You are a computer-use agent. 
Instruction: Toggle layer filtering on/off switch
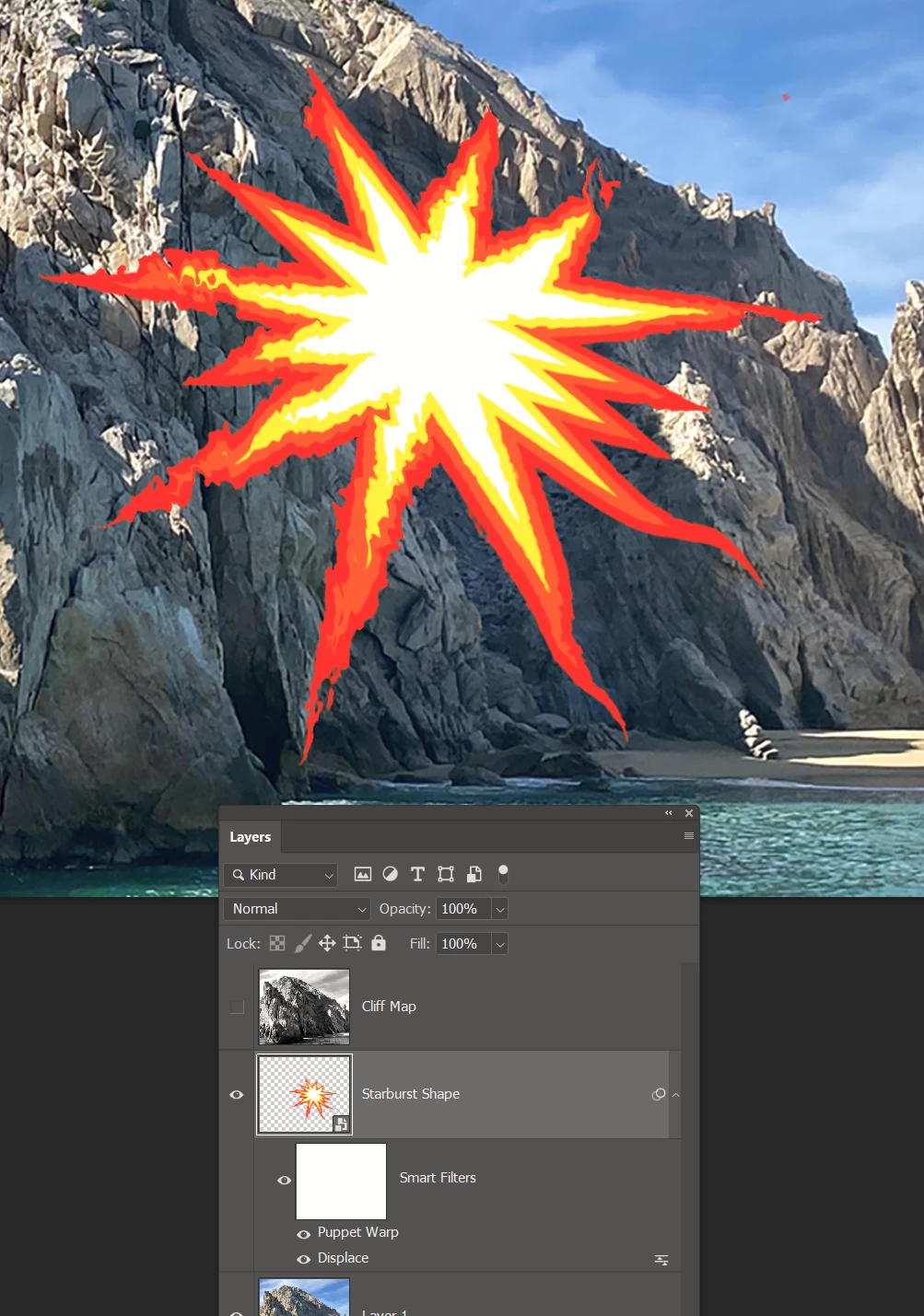tap(503, 874)
